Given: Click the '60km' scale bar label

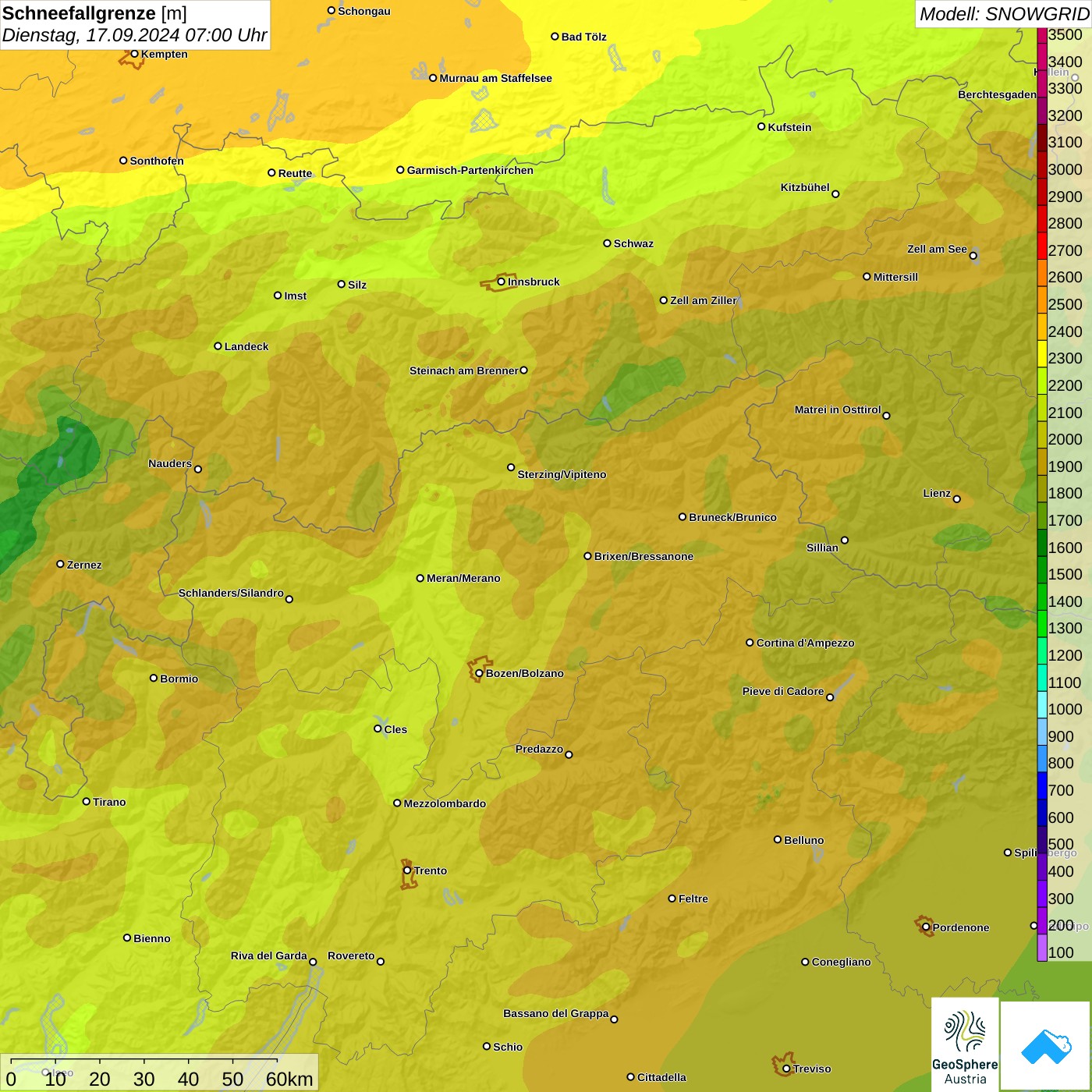Looking at the screenshot, I should tap(289, 1079).
